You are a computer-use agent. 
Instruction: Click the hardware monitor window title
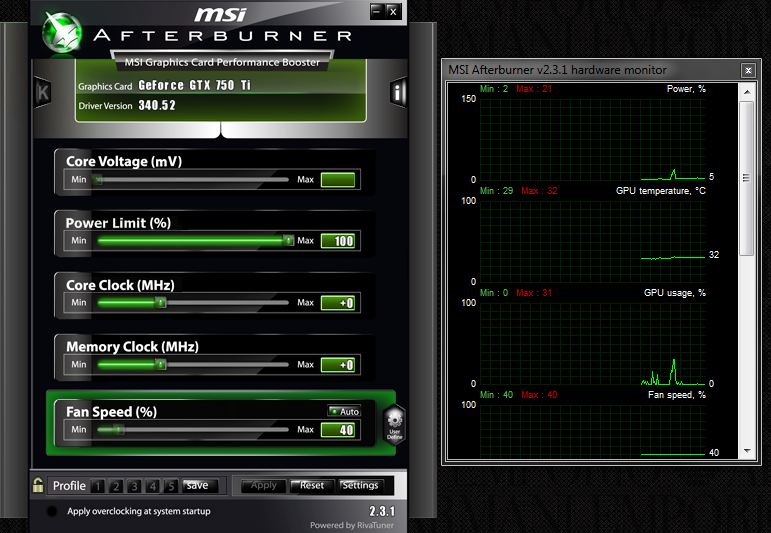tap(557, 70)
